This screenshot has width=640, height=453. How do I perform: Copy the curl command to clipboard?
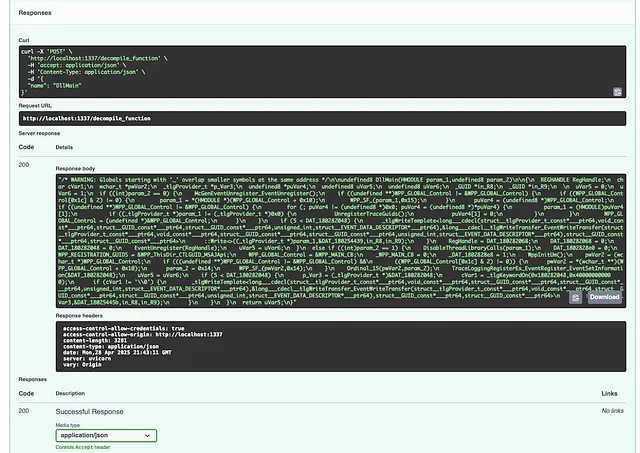pyautogui.click(x=618, y=92)
